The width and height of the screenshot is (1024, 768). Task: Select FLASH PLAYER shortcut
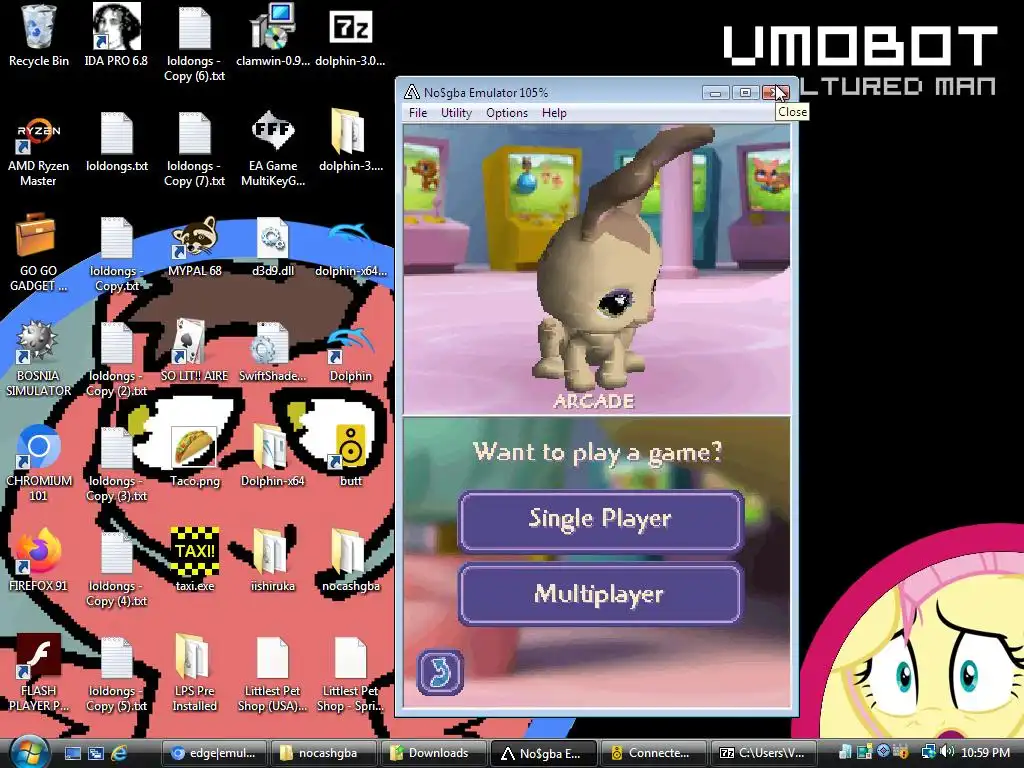coord(39,674)
